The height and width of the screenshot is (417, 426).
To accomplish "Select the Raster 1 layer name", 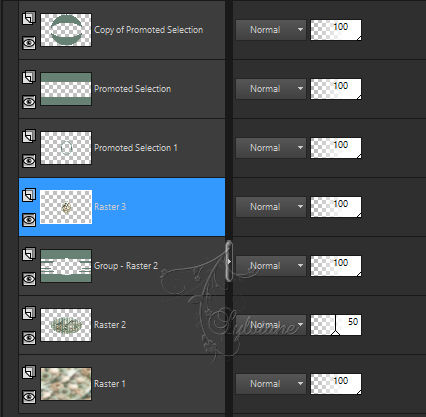I will click(110, 384).
